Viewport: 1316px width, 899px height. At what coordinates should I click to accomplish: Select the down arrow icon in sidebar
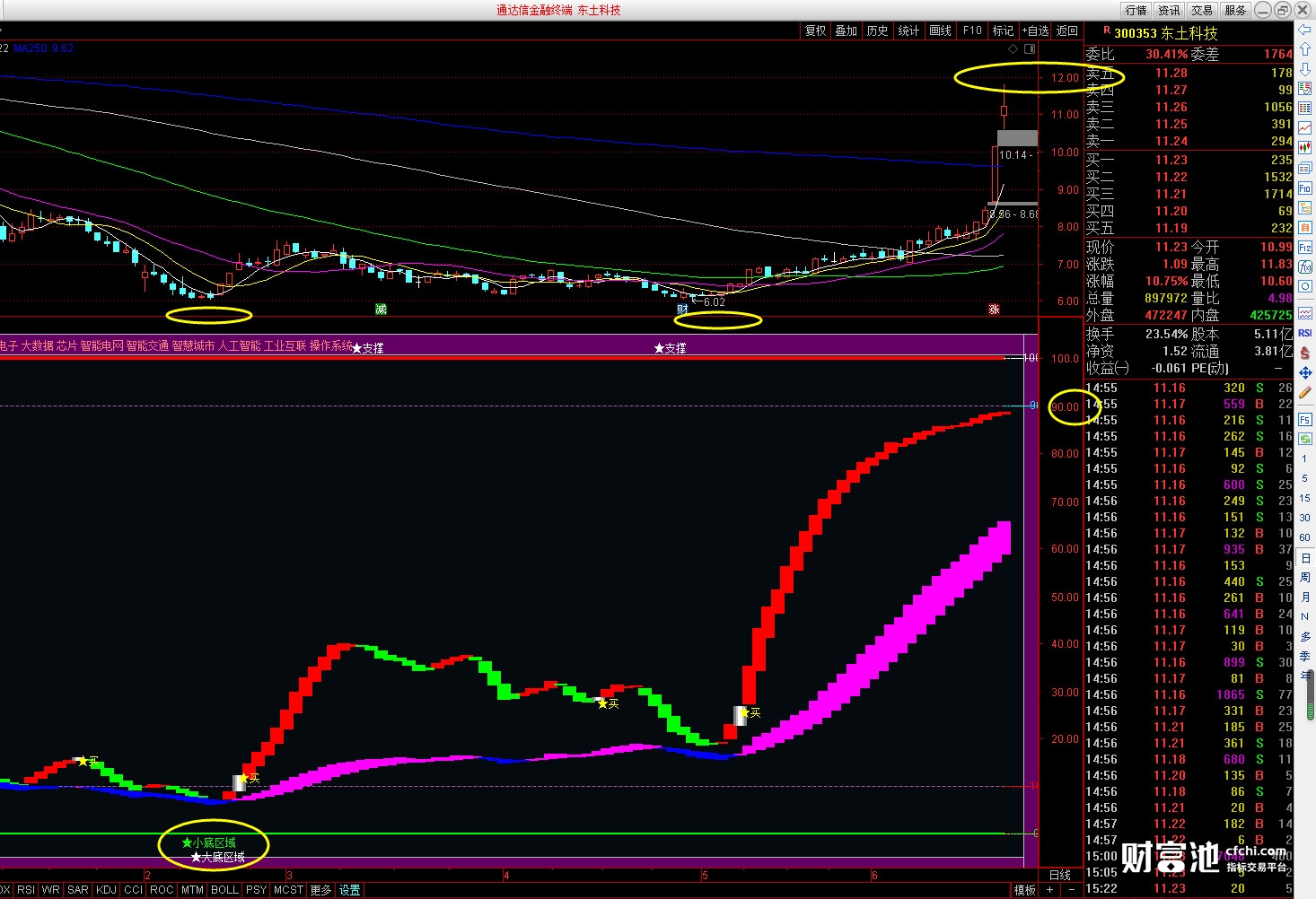tap(1304, 69)
